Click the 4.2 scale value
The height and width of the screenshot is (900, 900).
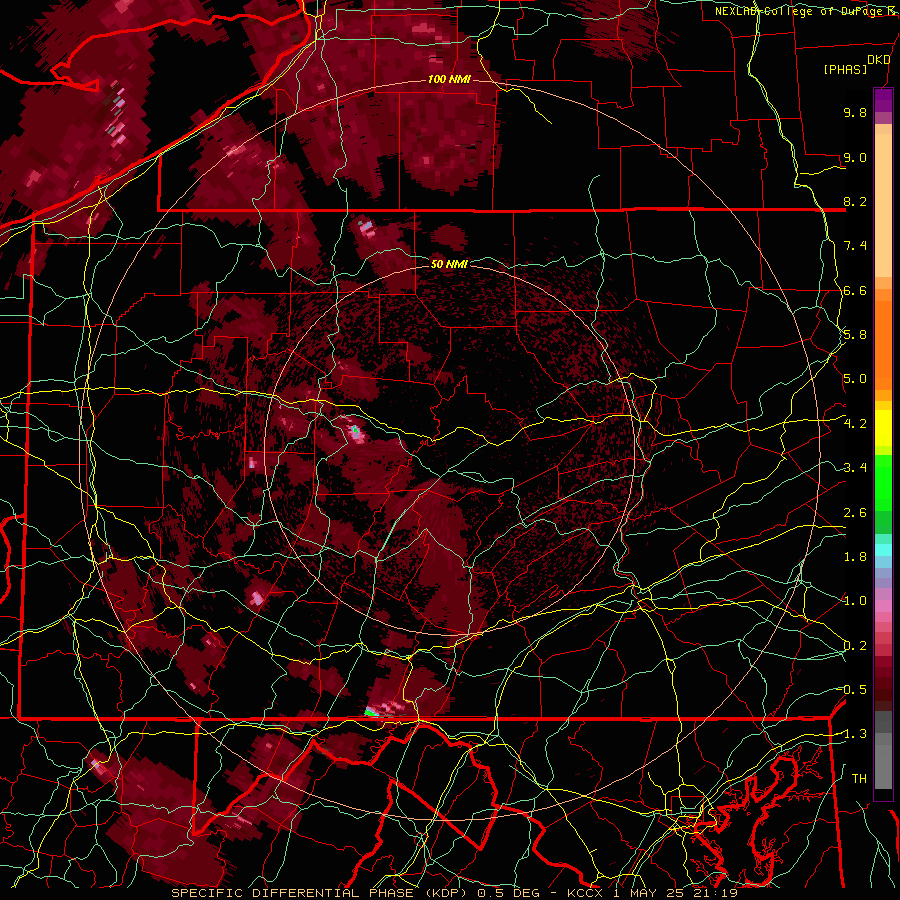pos(855,424)
